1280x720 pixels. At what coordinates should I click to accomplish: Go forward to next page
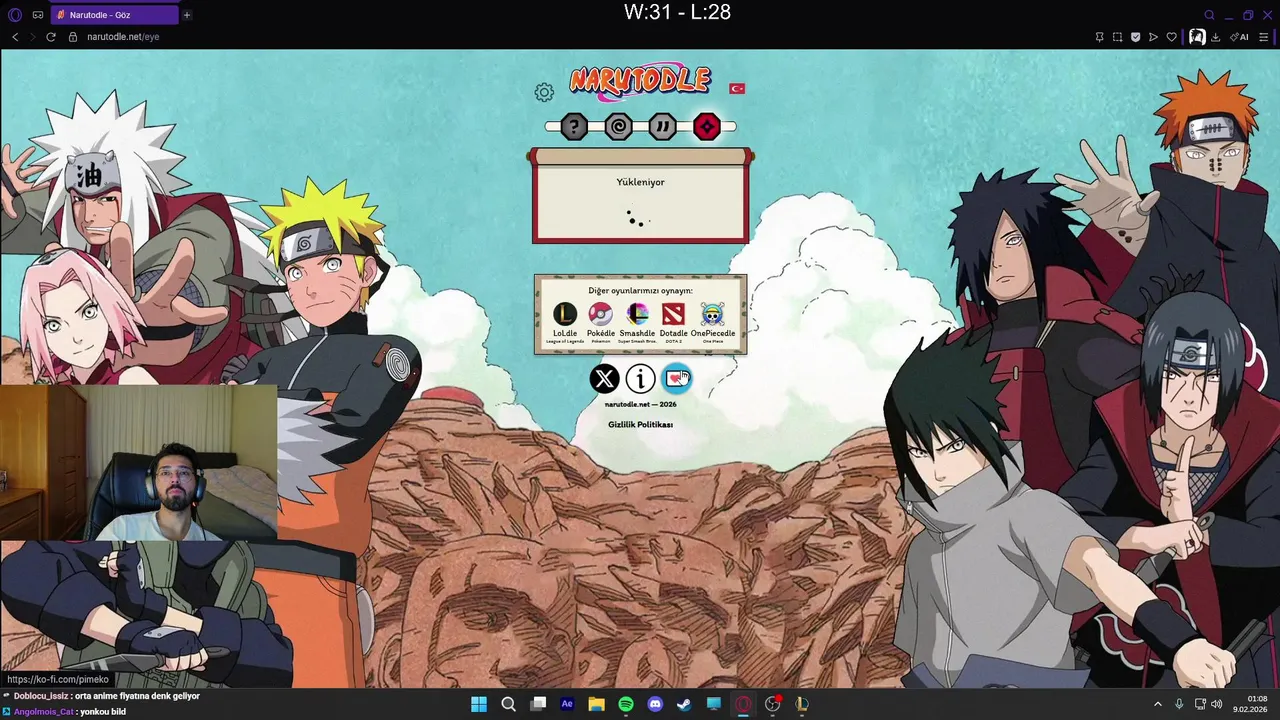click(x=33, y=37)
